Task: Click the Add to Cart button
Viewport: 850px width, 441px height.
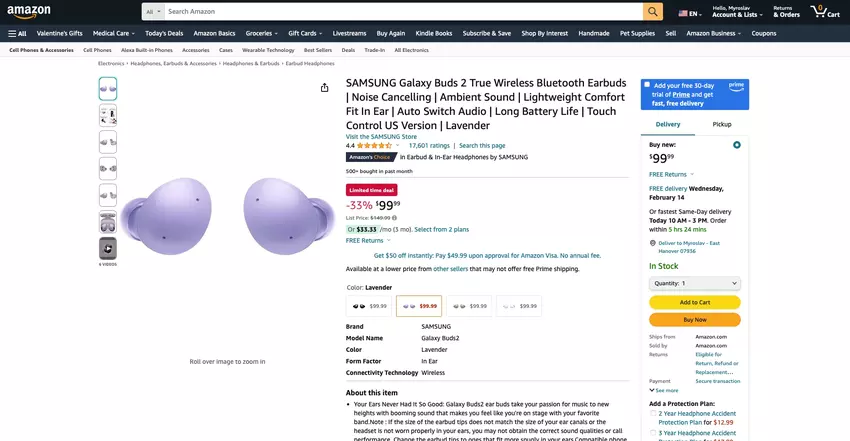Action: coord(694,302)
